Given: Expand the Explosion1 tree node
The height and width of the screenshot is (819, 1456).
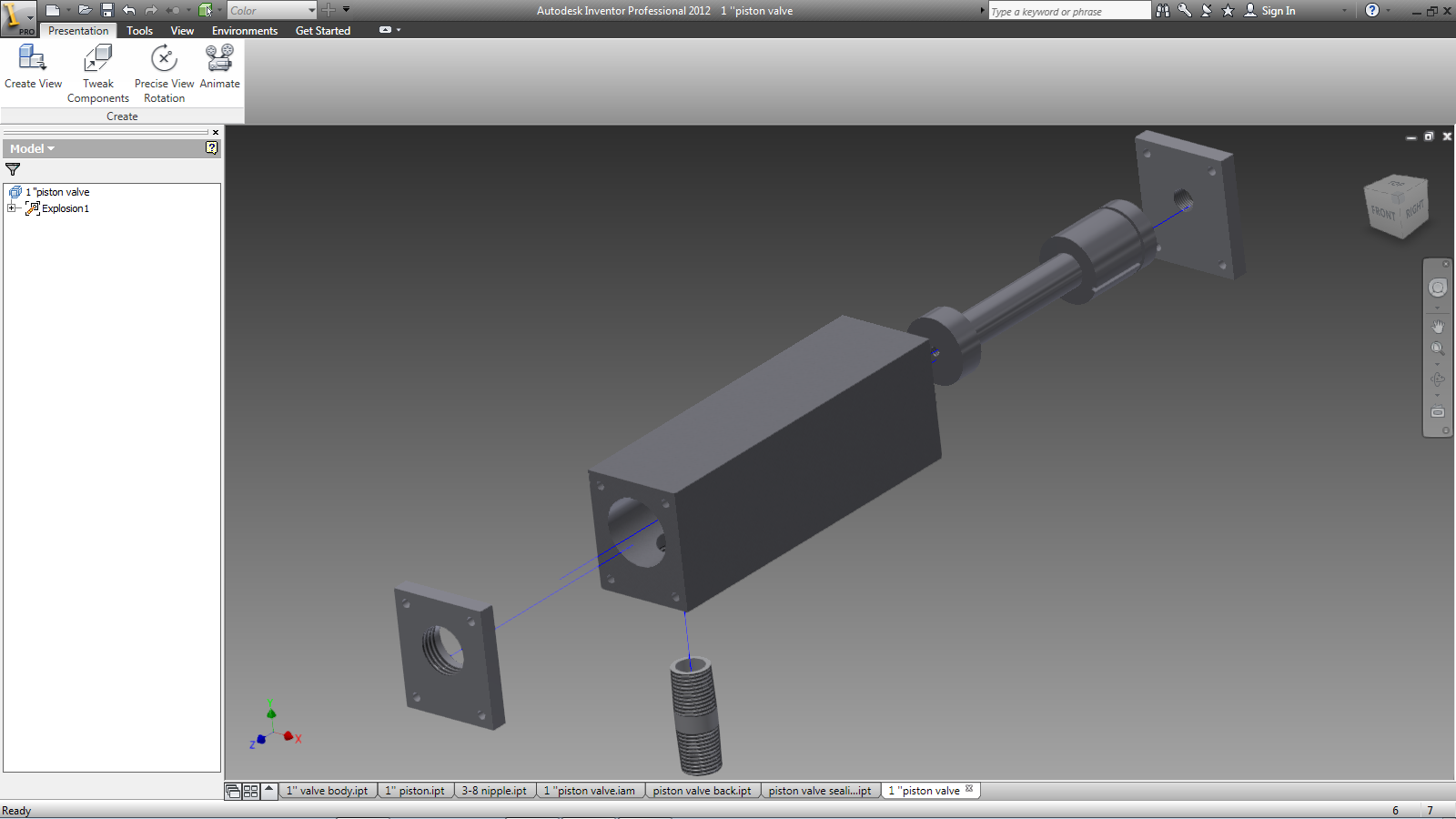Looking at the screenshot, I should (x=11, y=208).
